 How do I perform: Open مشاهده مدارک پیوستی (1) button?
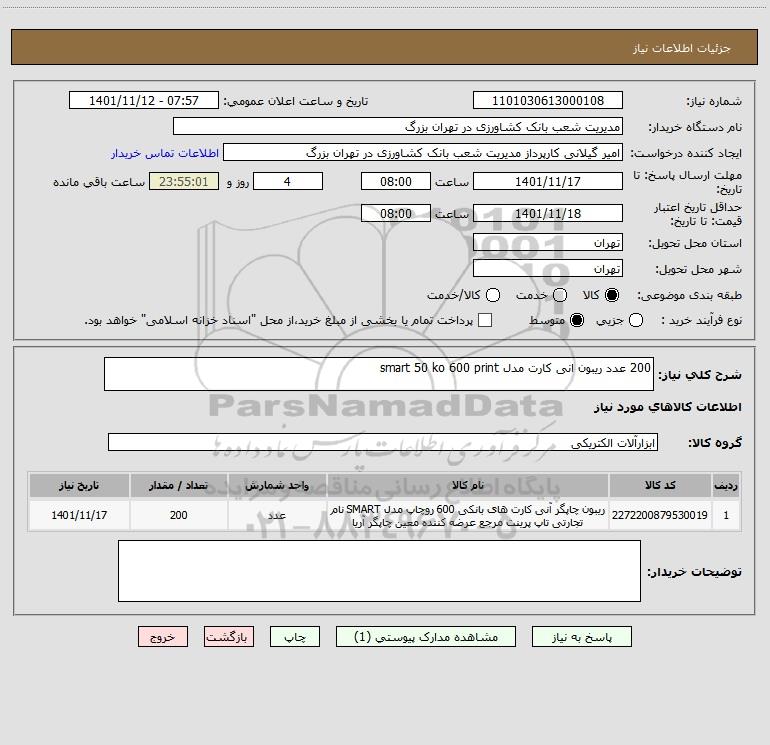426,637
